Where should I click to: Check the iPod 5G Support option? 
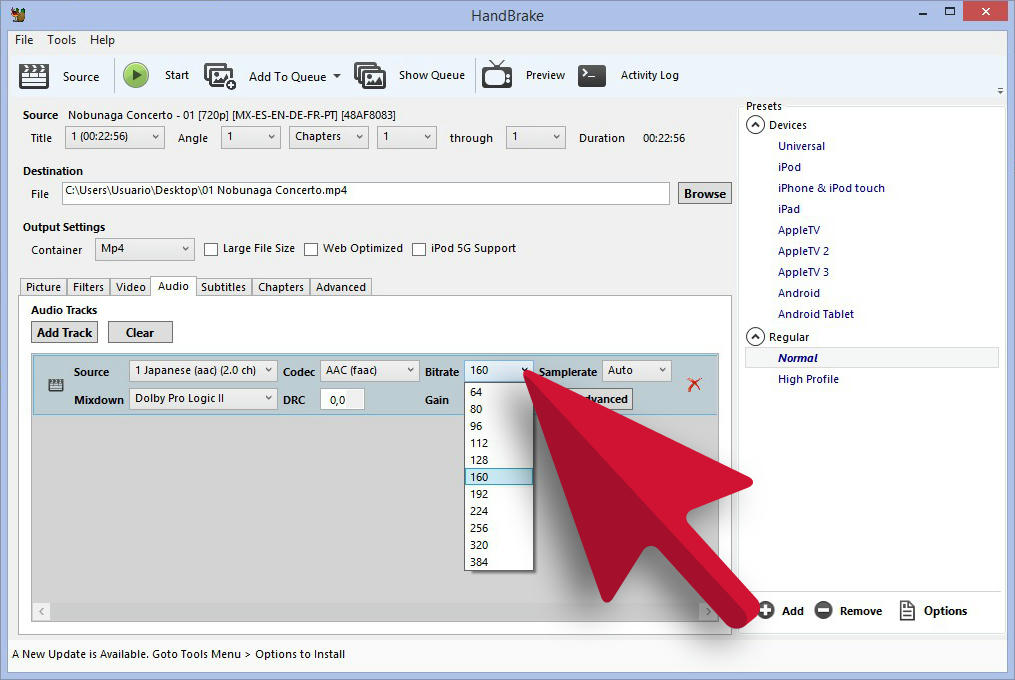419,249
